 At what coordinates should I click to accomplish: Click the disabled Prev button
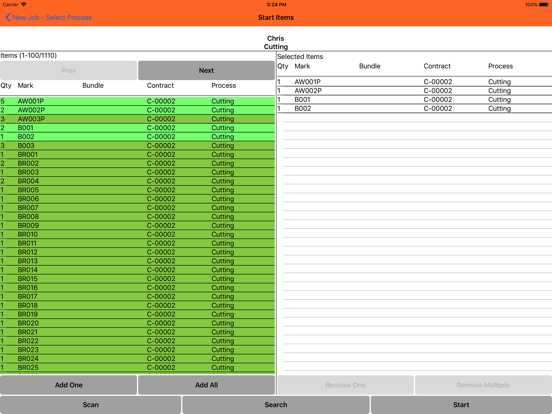coord(68,70)
